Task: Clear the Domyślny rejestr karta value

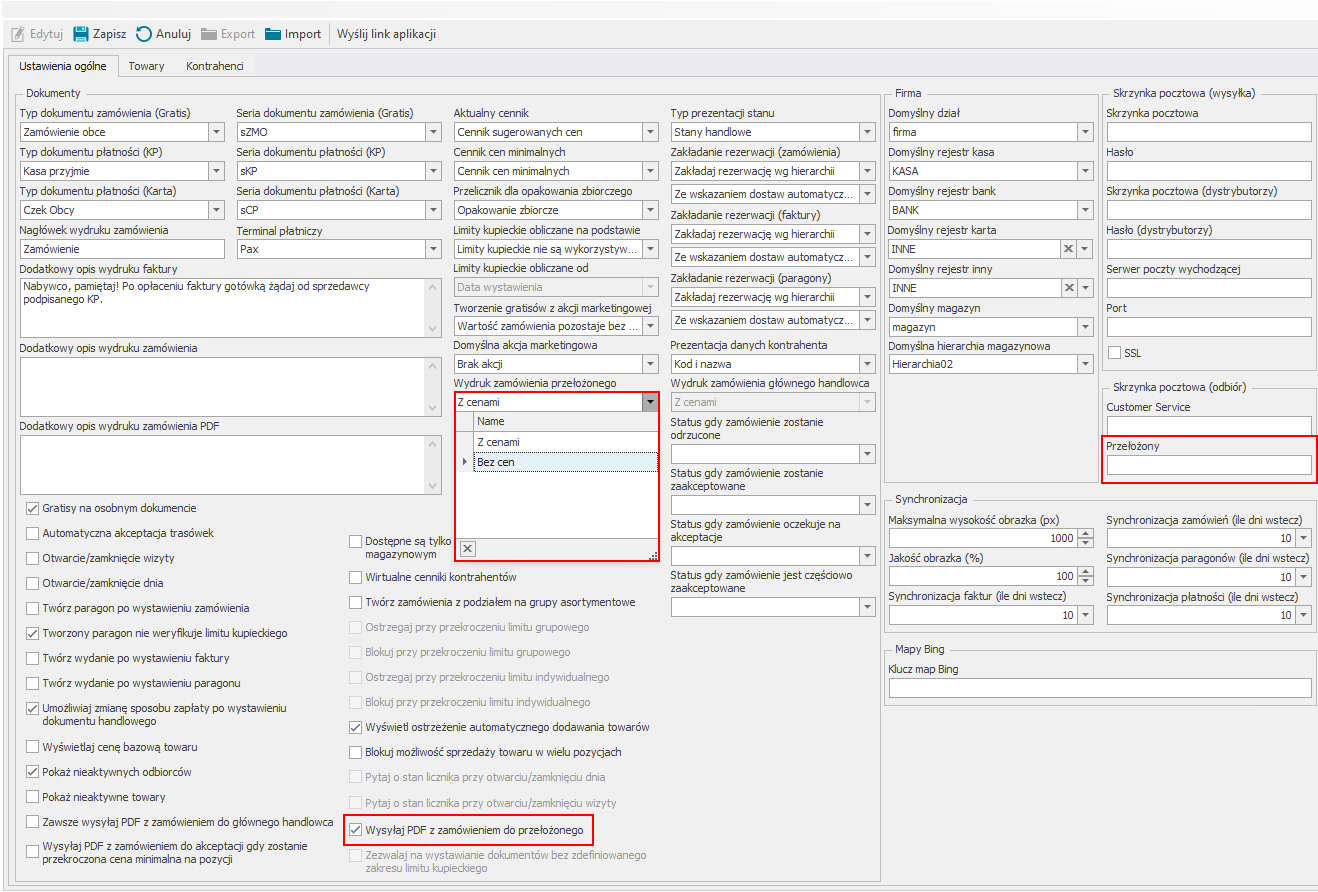Action: pos(1068,249)
